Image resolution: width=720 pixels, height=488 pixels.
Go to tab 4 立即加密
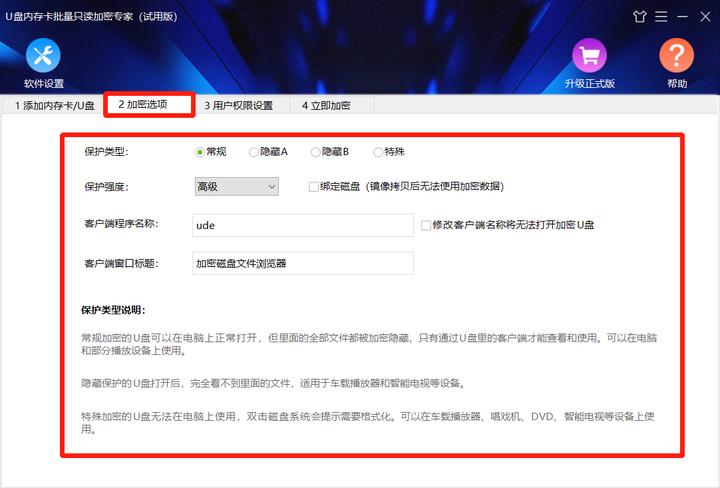point(326,106)
